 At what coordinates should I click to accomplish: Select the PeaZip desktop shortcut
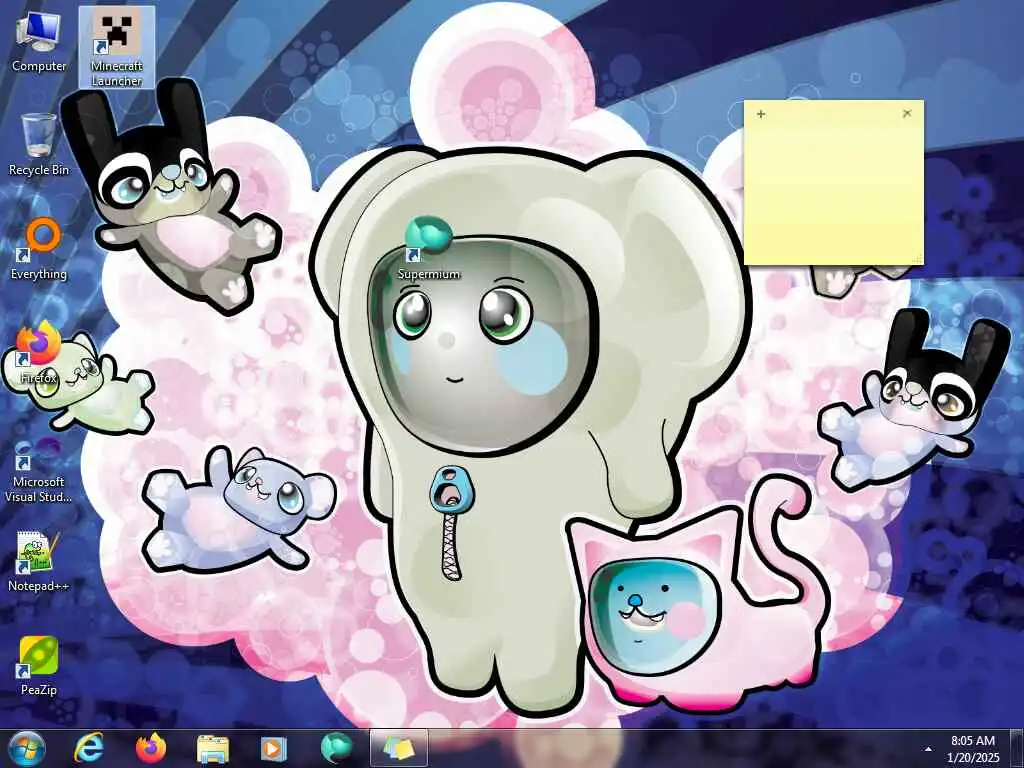[39, 665]
